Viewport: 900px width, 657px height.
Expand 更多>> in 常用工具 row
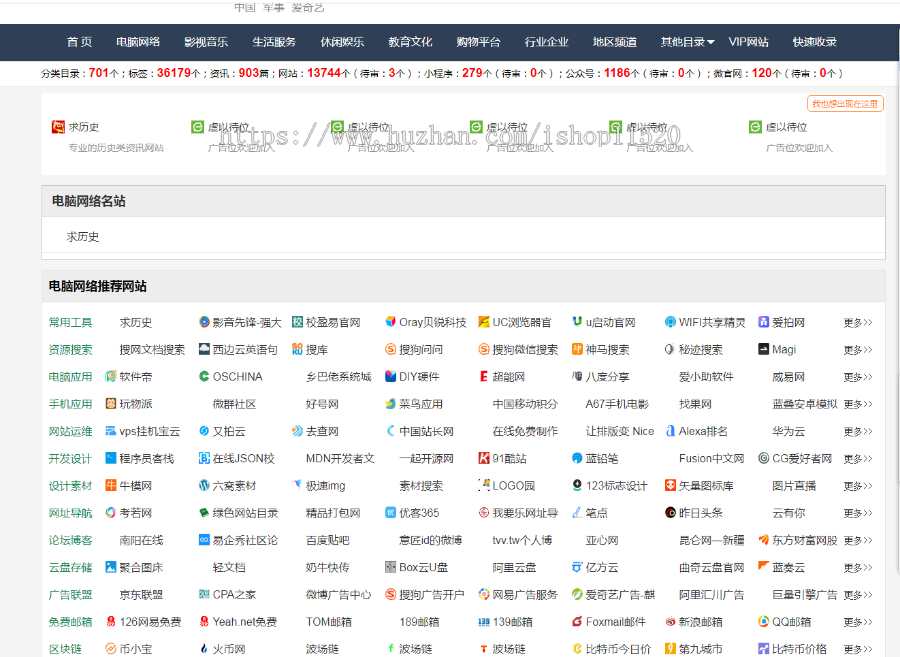coord(858,322)
